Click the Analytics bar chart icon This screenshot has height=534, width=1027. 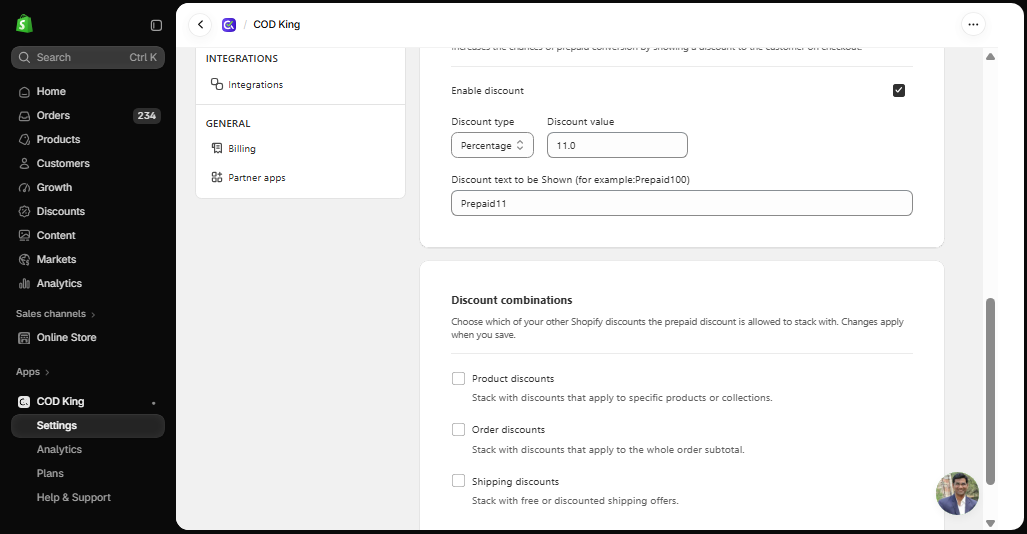pyautogui.click(x=24, y=284)
